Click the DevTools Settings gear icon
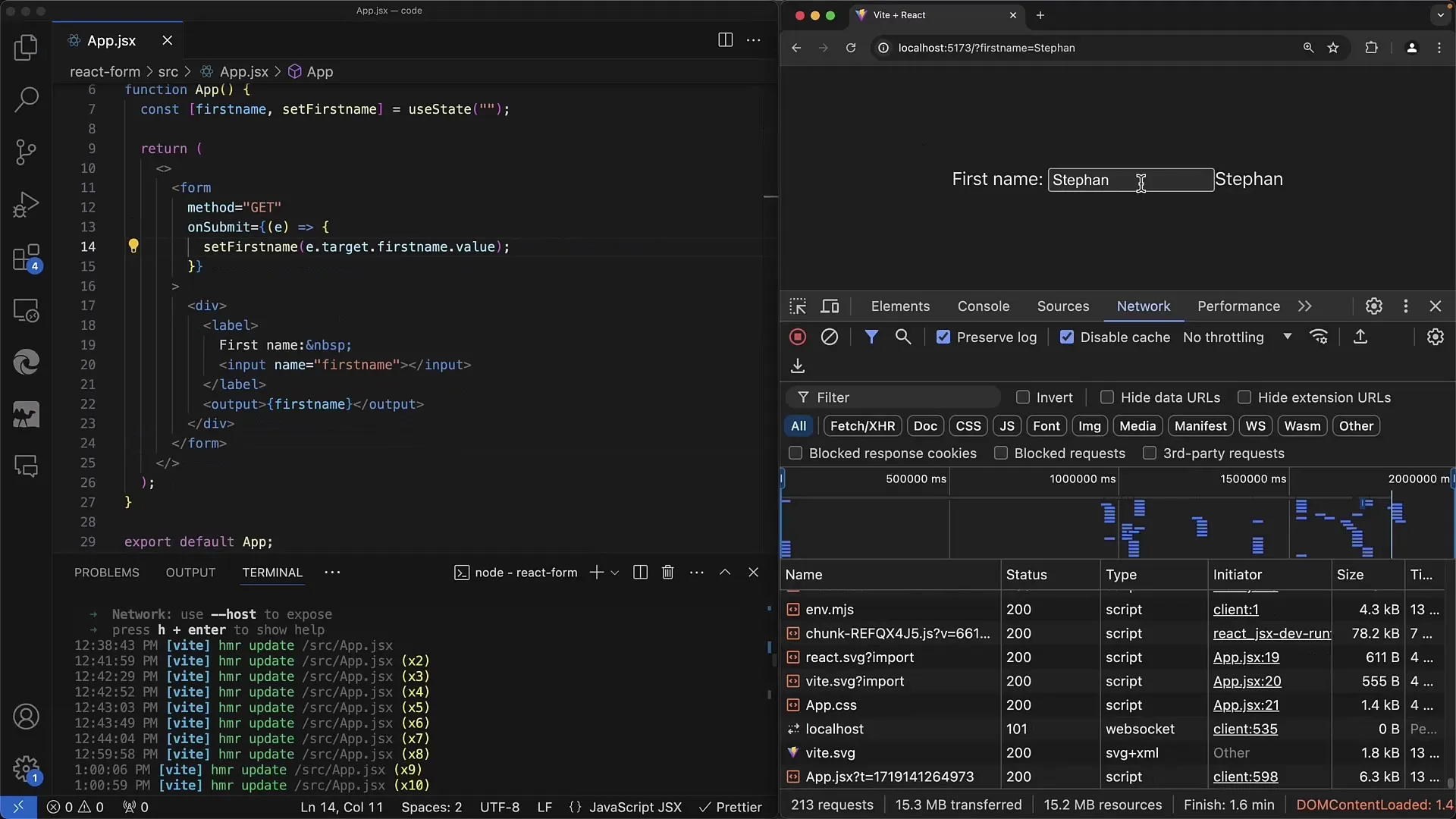This screenshot has height=819, width=1456. (x=1374, y=306)
